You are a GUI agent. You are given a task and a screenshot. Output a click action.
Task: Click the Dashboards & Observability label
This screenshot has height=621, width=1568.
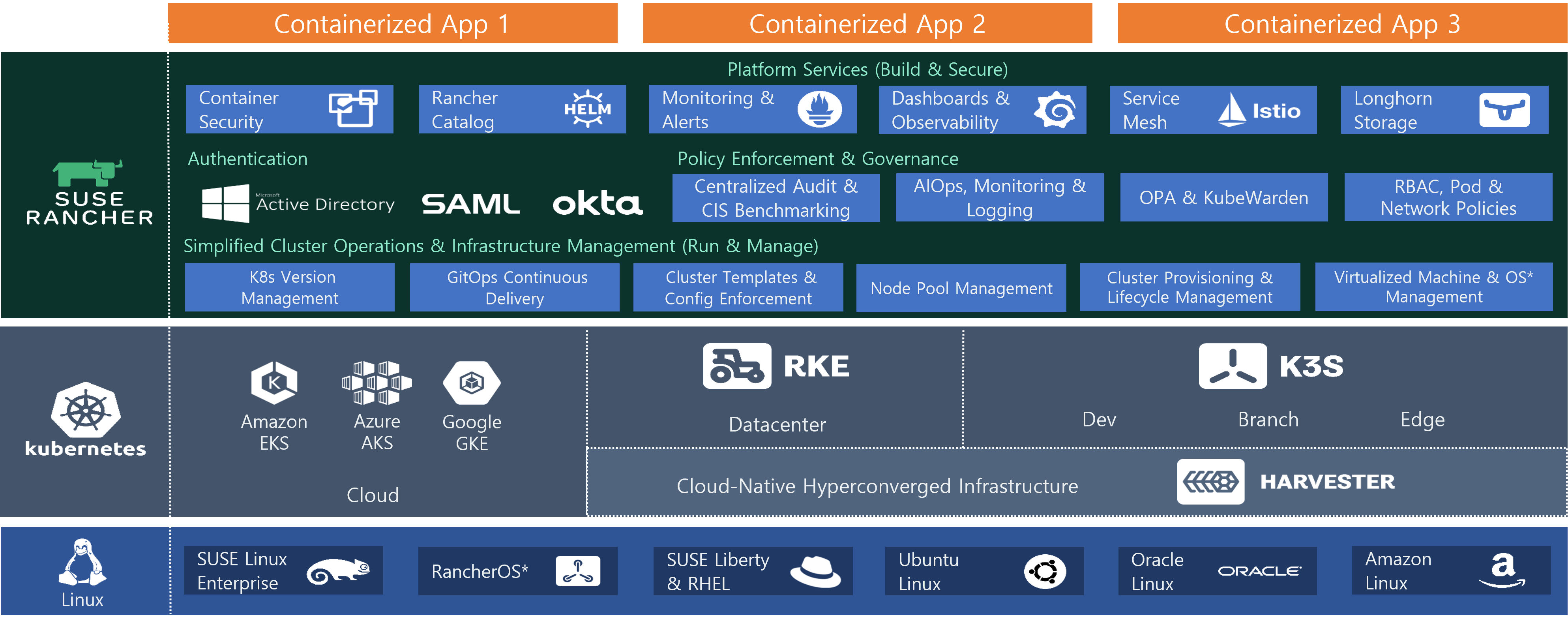pyautogui.click(x=950, y=110)
